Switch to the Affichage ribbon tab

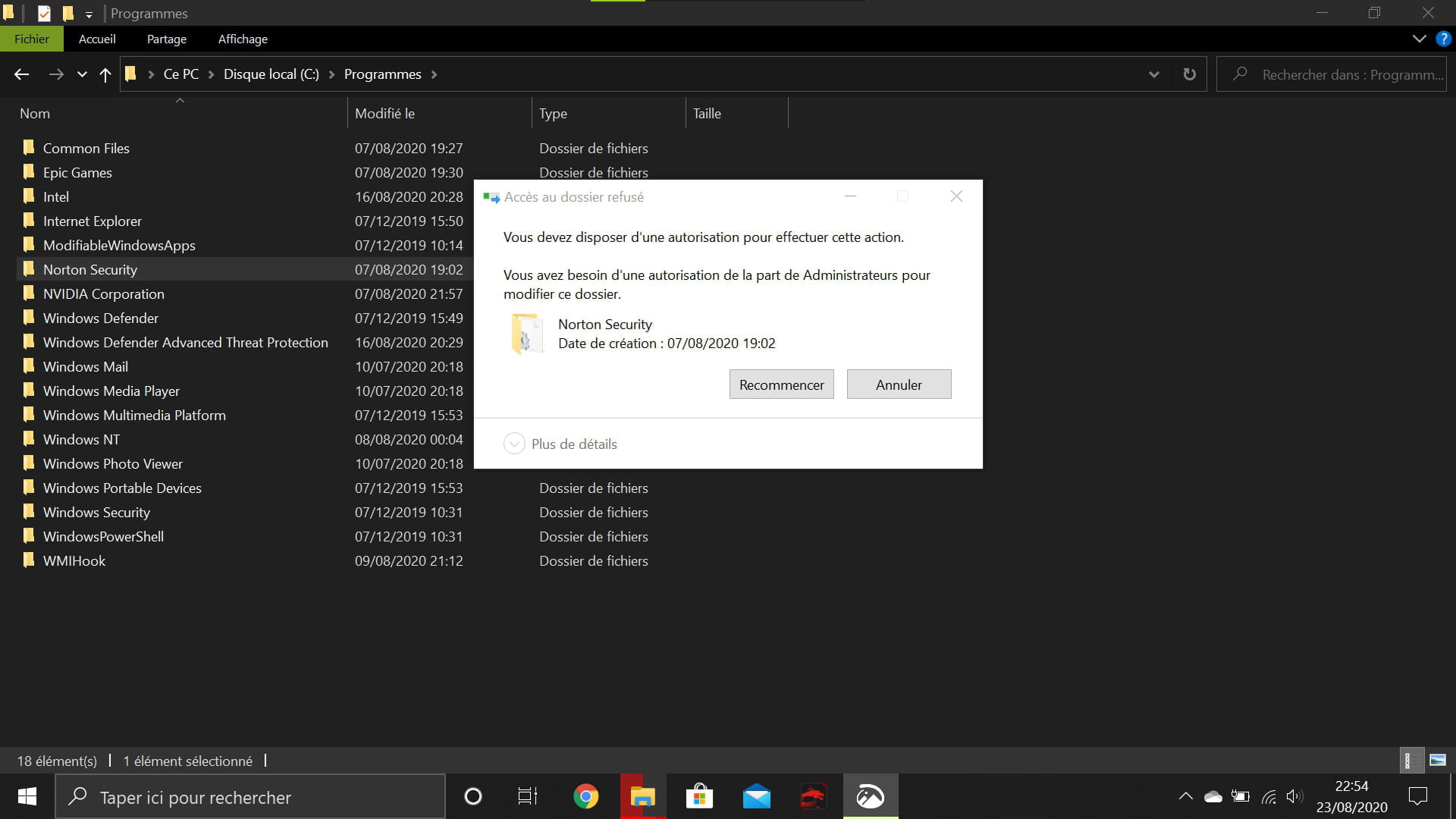243,39
